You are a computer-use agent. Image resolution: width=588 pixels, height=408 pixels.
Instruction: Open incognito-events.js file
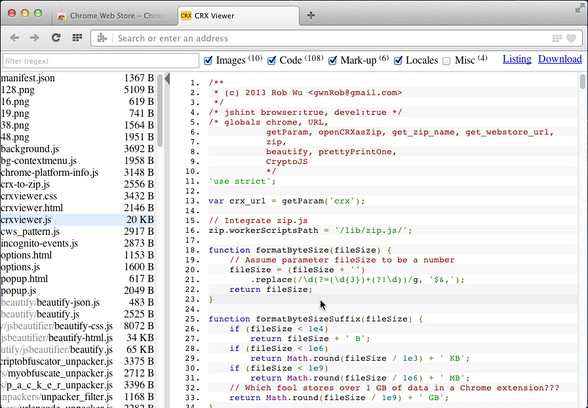[77, 243]
